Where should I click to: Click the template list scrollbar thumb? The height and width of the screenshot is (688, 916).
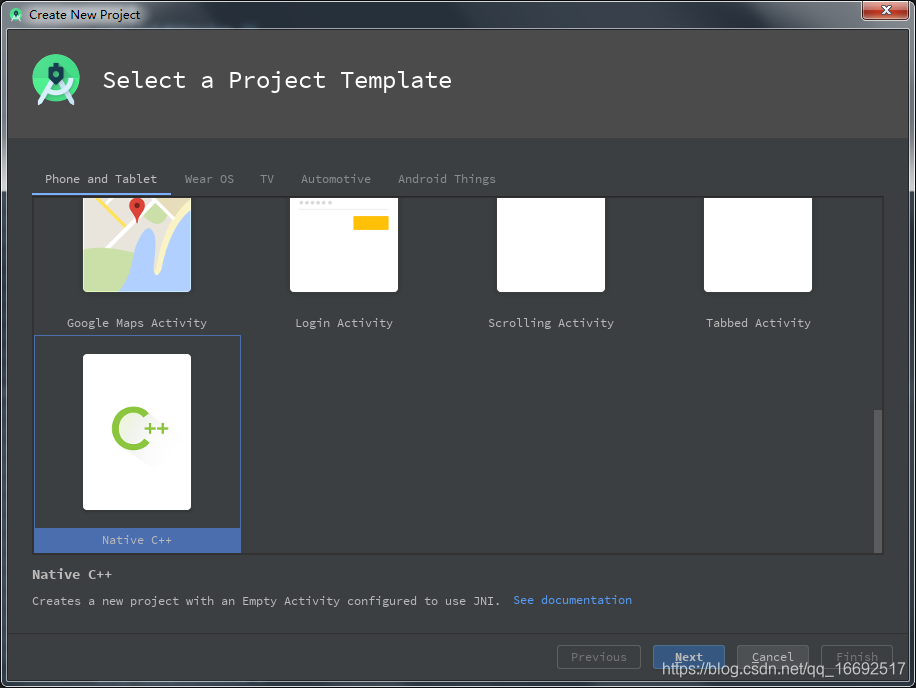[x=879, y=480]
